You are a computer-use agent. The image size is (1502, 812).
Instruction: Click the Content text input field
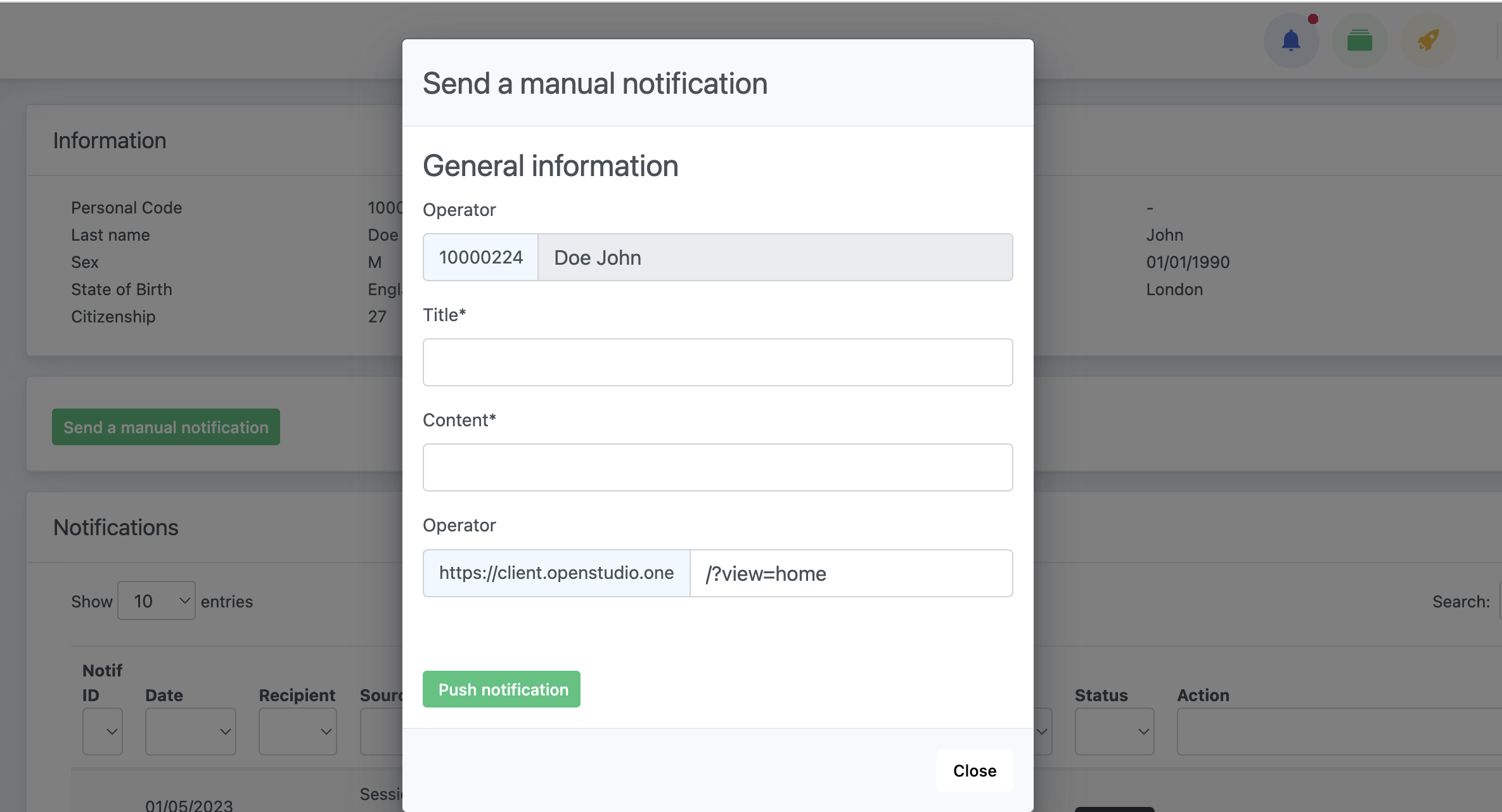pyautogui.click(x=717, y=466)
